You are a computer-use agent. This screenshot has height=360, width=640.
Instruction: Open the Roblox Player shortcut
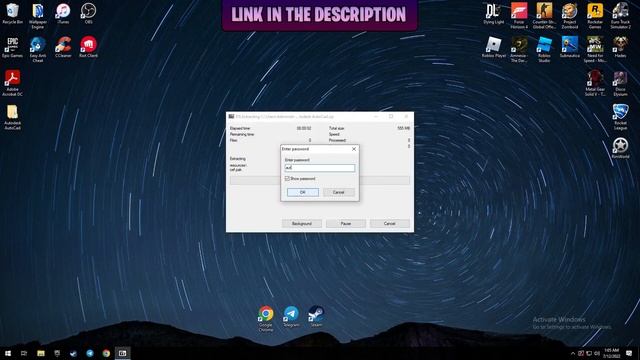493,47
